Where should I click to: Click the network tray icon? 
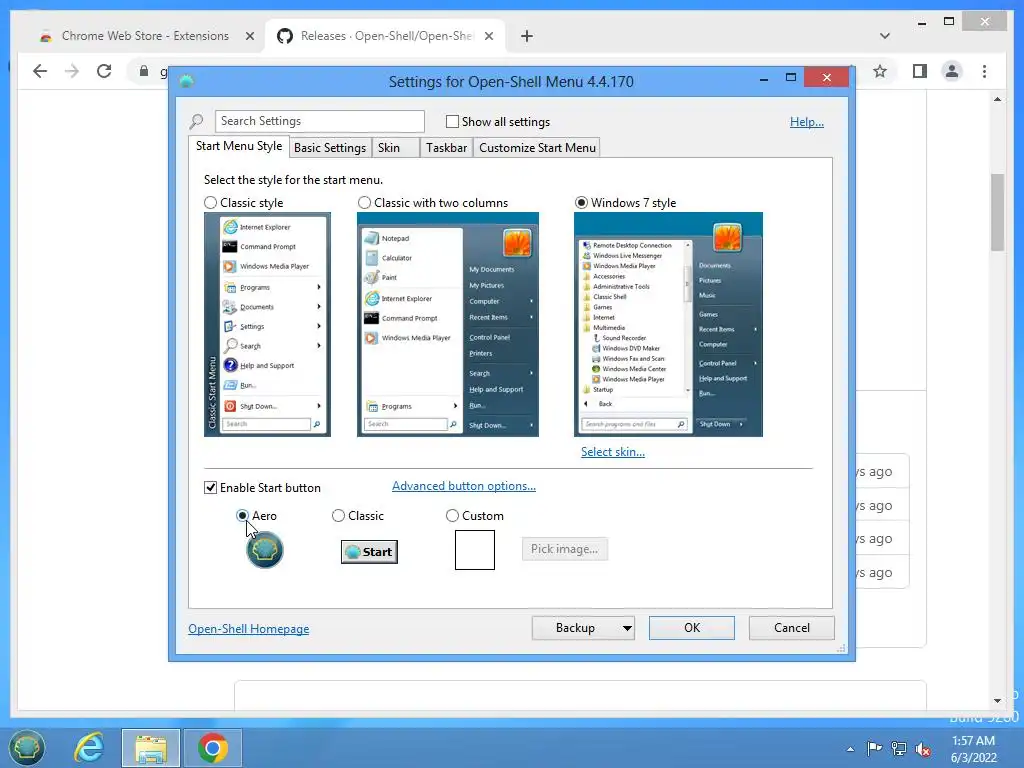click(x=899, y=748)
